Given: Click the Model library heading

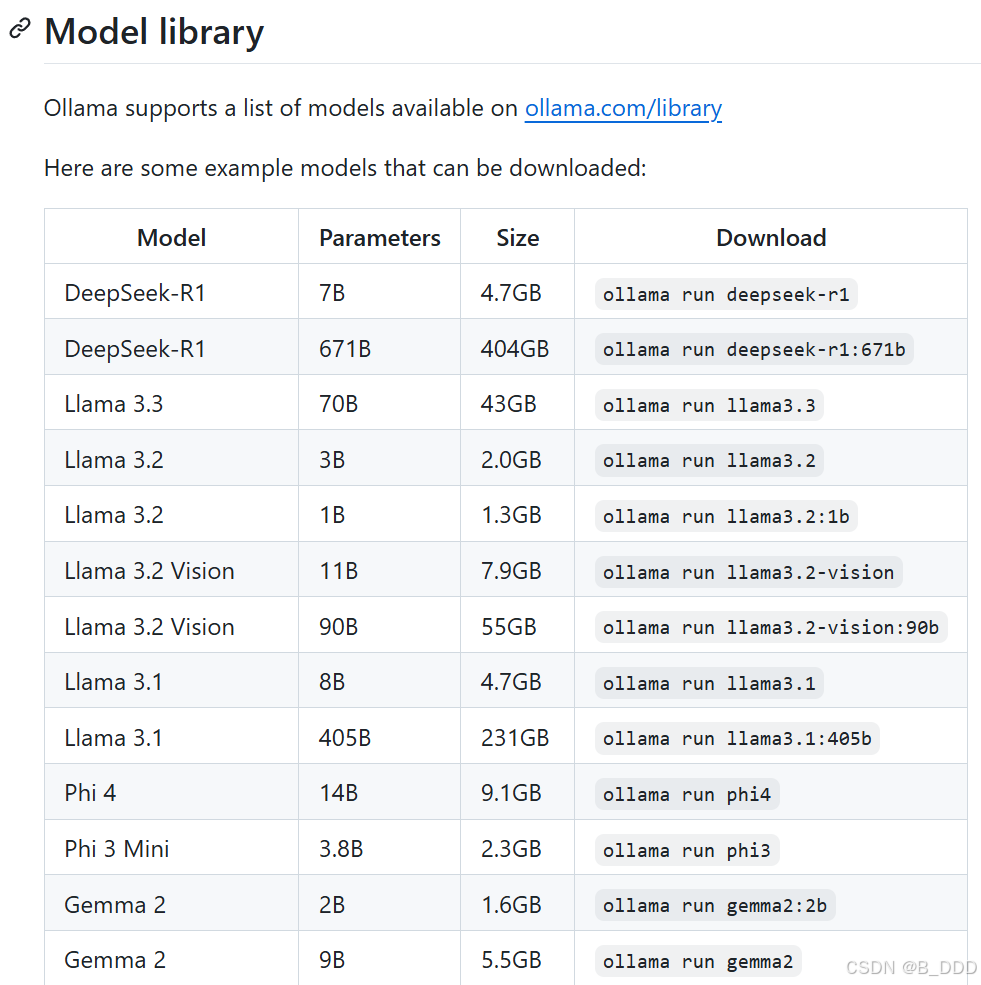Looking at the screenshot, I should click(154, 32).
